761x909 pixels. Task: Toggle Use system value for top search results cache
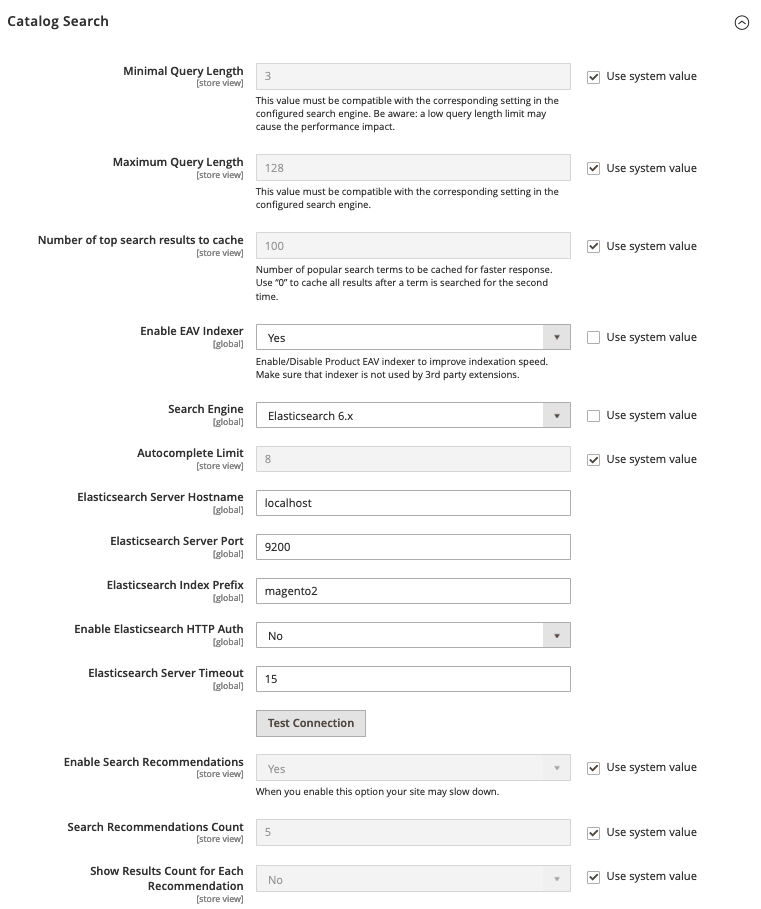[x=593, y=246]
